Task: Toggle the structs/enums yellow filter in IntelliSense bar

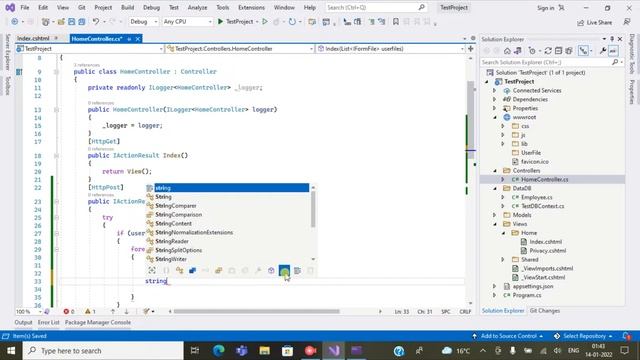Action: tap(219, 270)
